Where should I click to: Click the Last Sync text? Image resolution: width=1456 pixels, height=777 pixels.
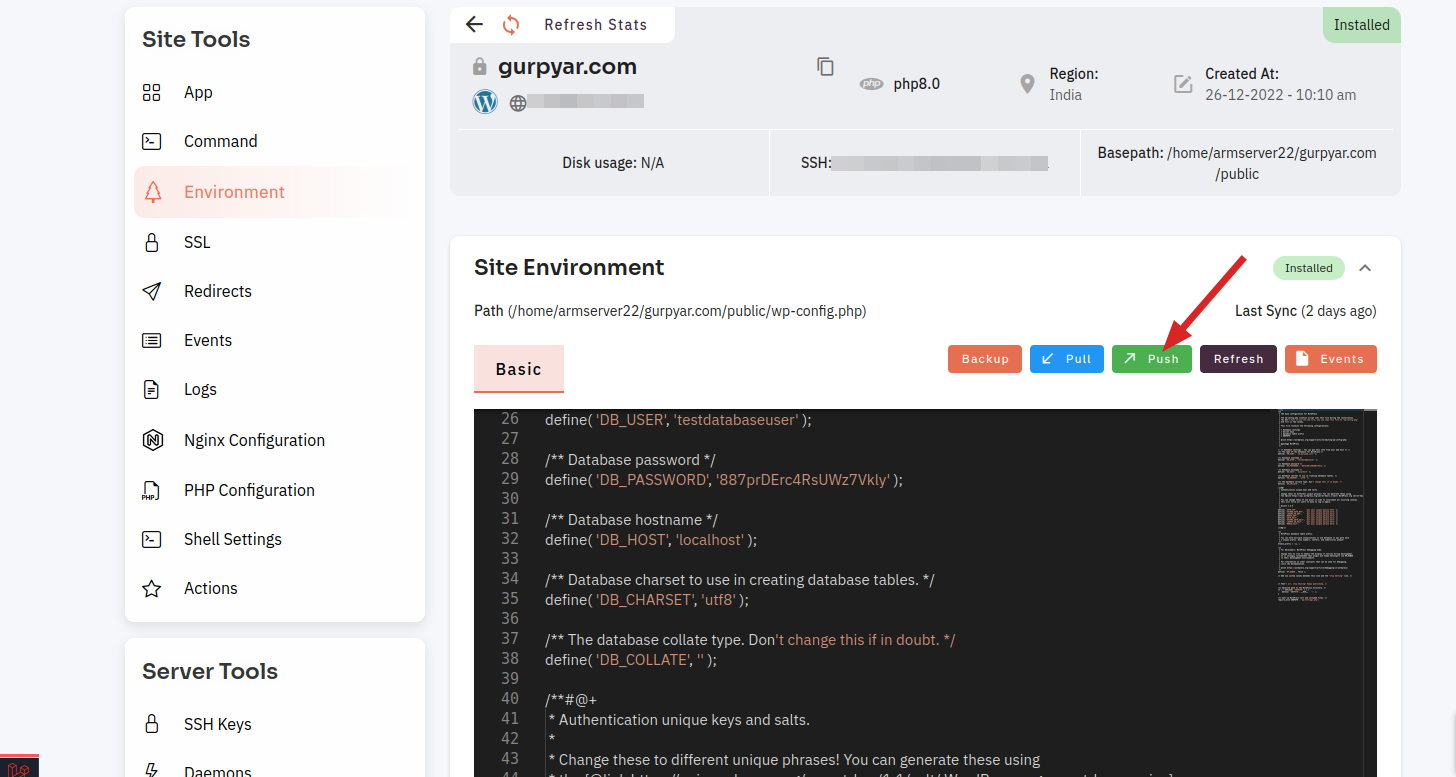[1306, 311]
